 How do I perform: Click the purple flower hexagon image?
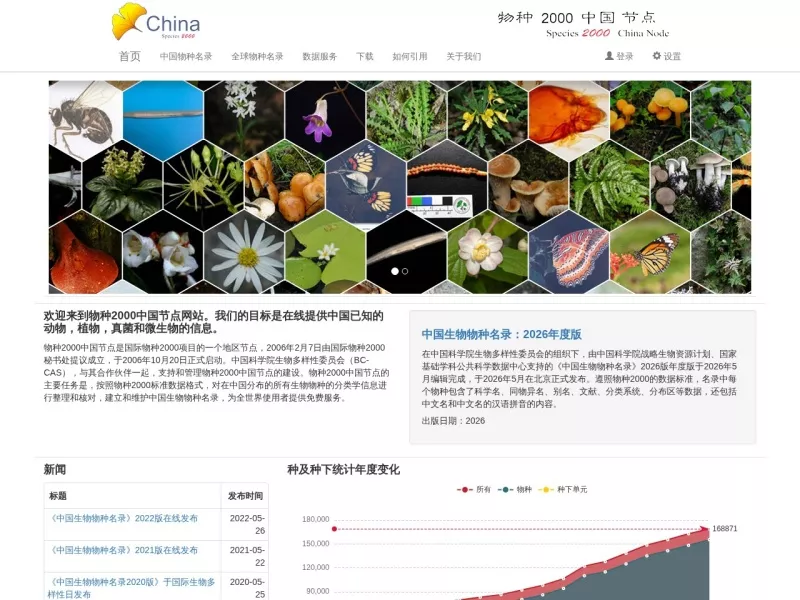(325, 118)
